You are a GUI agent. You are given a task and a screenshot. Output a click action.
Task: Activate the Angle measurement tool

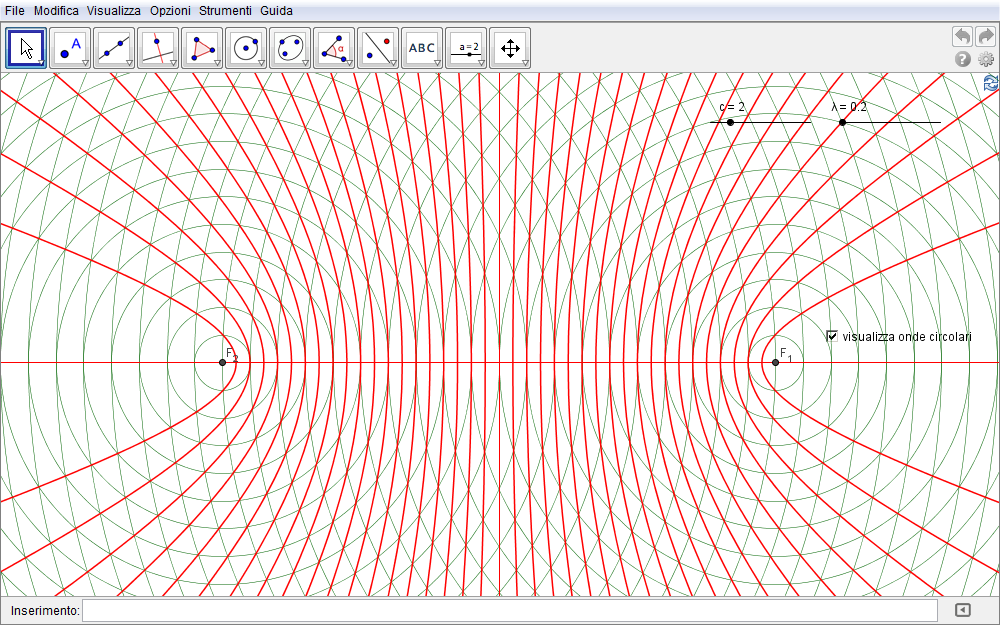[x=334, y=47]
